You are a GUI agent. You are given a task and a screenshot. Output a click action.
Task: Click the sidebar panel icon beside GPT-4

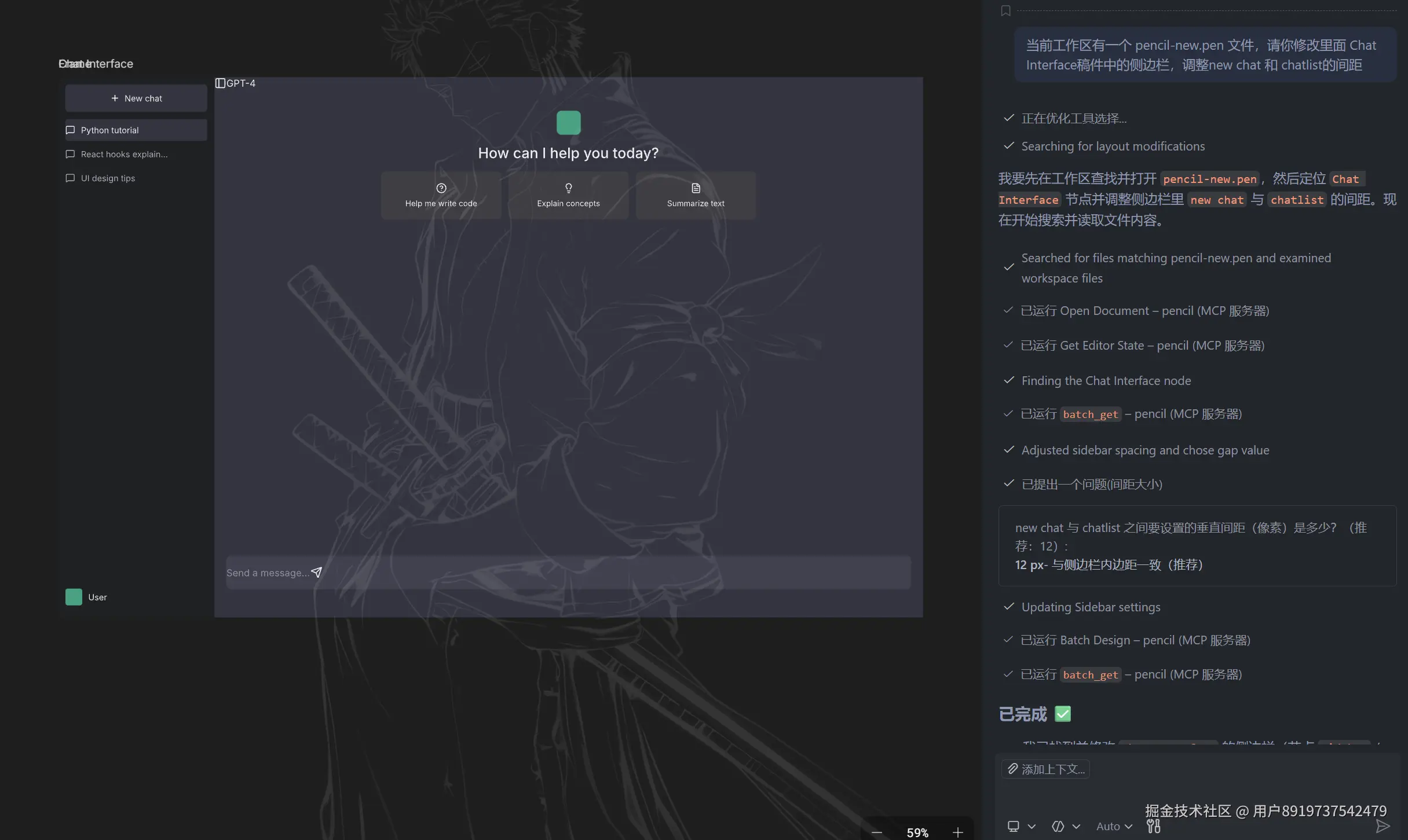(x=220, y=83)
